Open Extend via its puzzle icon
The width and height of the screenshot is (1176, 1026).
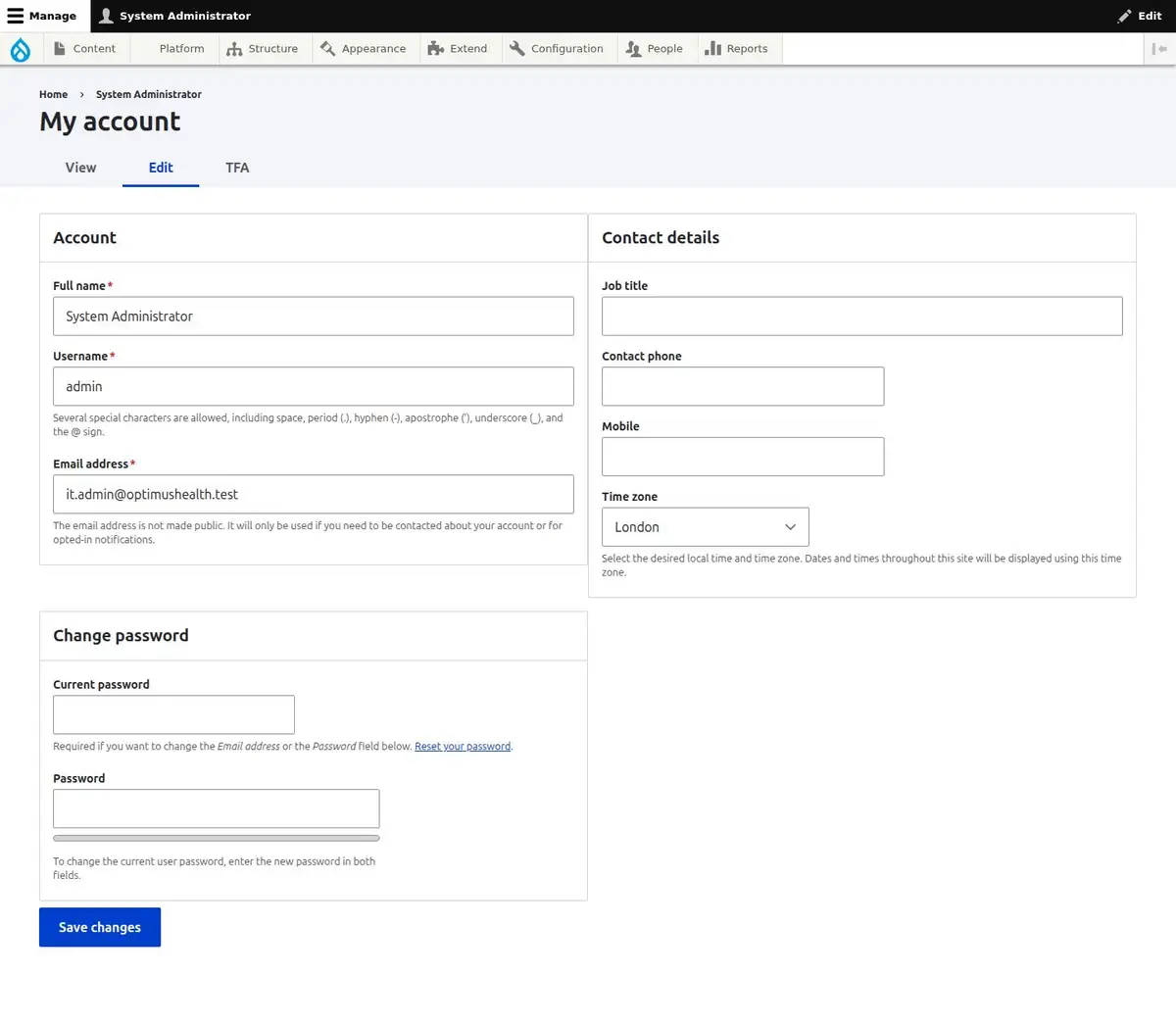(436, 48)
